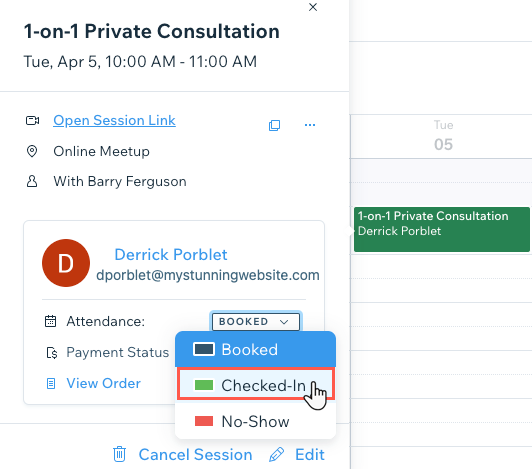Screen dimensions: 532x469
Task: Click the chevron arrow in BOOKED dropdown
Action: (284, 322)
